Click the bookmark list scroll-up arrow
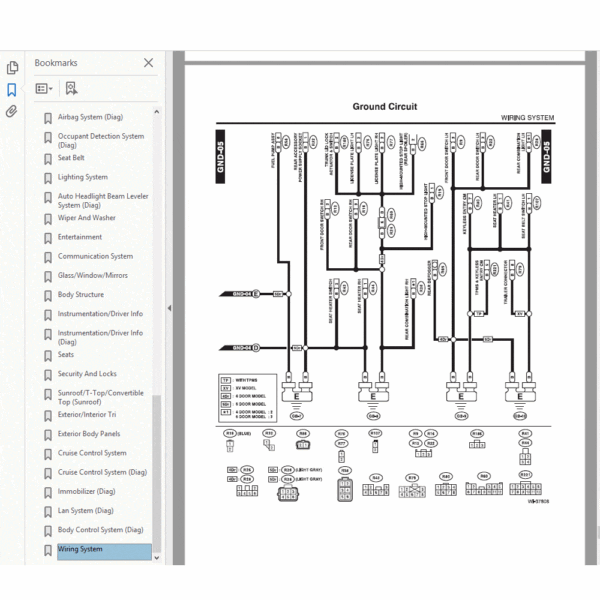The image size is (600, 600). 156,112
